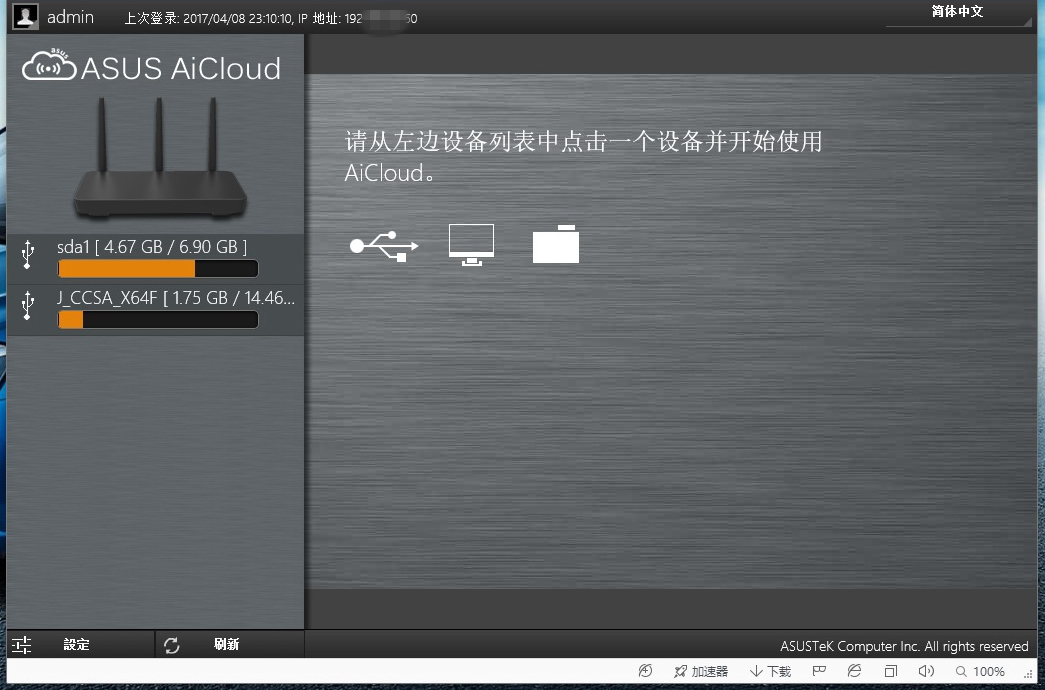Click ASUSTeK Computer Inc. copyright text

click(904, 646)
